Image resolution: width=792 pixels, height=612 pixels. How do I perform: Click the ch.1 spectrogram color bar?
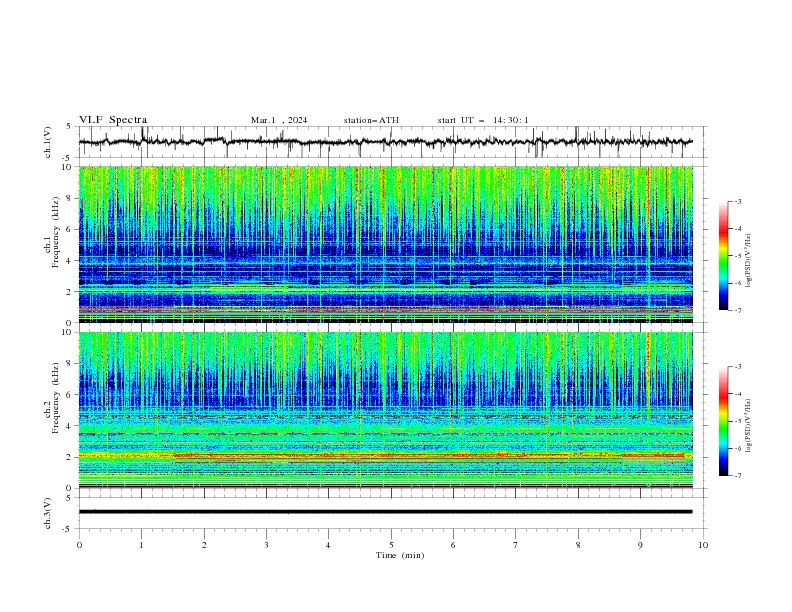pos(723,256)
